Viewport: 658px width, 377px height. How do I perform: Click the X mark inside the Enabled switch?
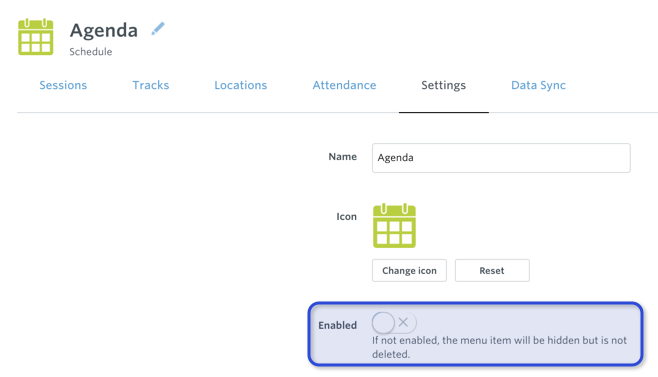(x=403, y=322)
